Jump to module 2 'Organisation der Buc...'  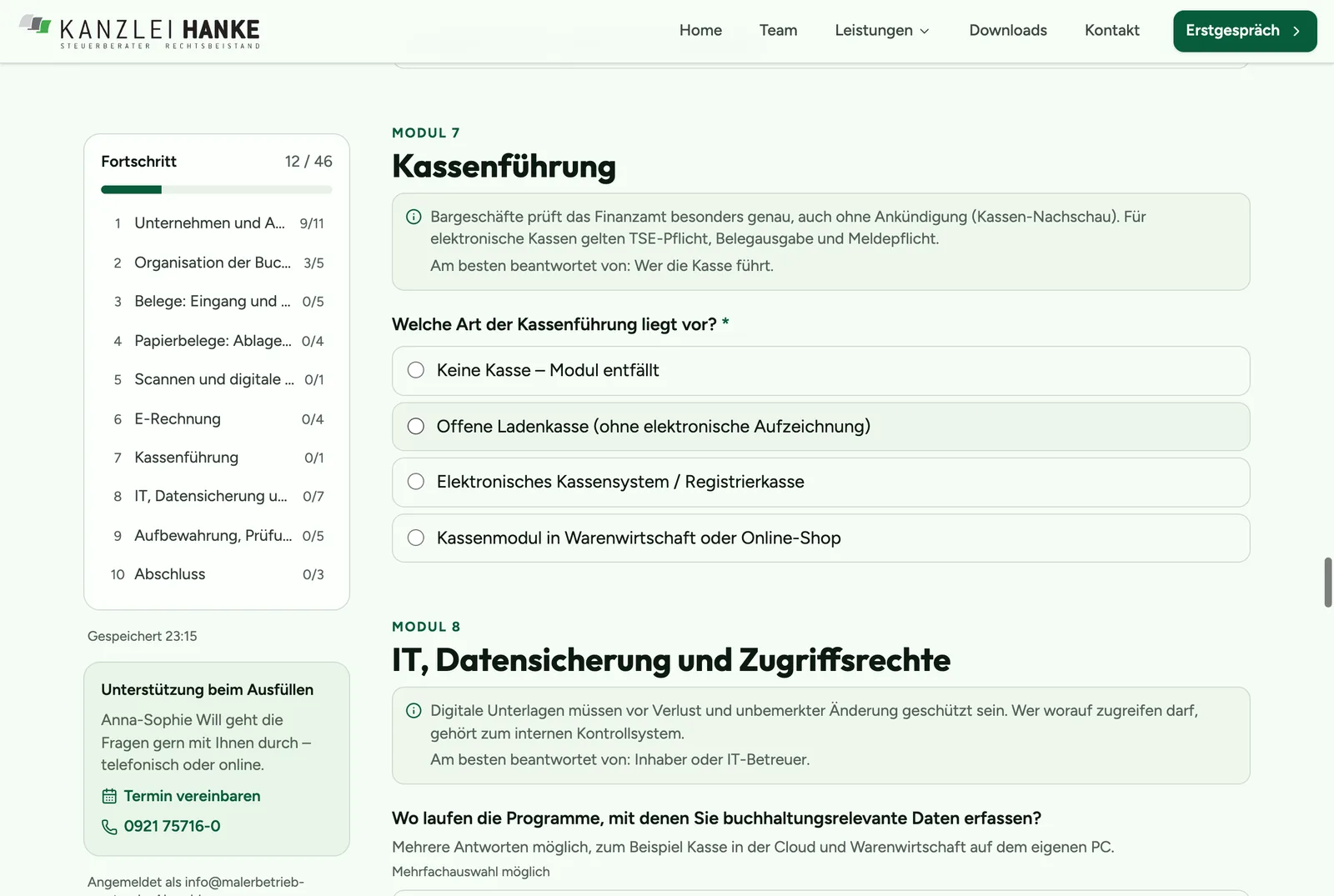point(217,263)
